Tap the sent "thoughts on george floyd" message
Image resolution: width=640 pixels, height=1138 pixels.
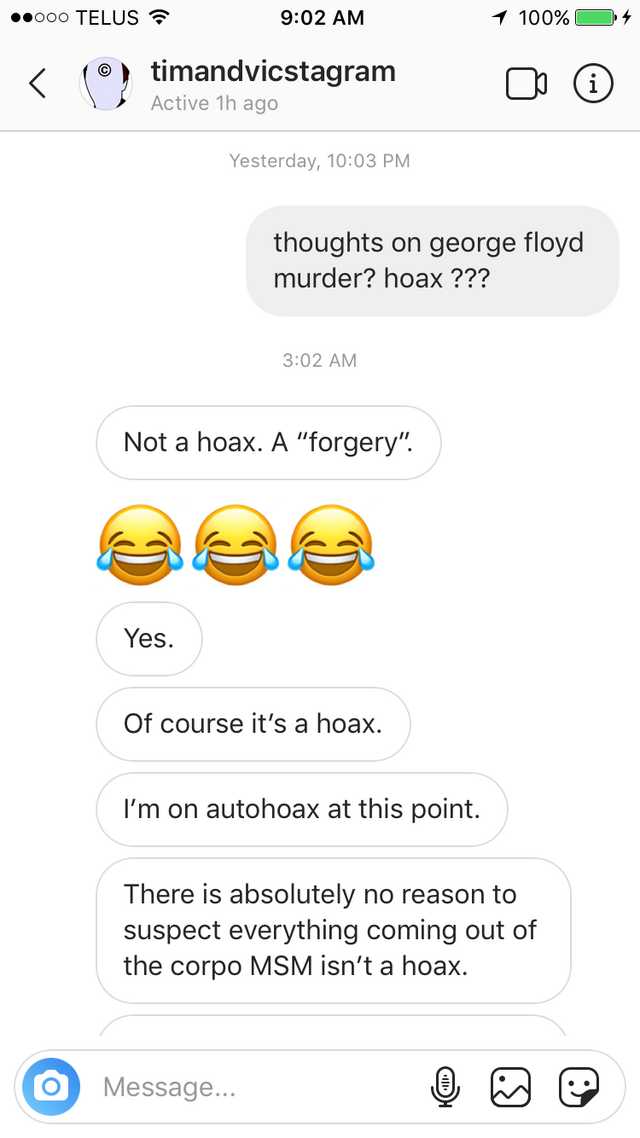[x=432, y=261]
